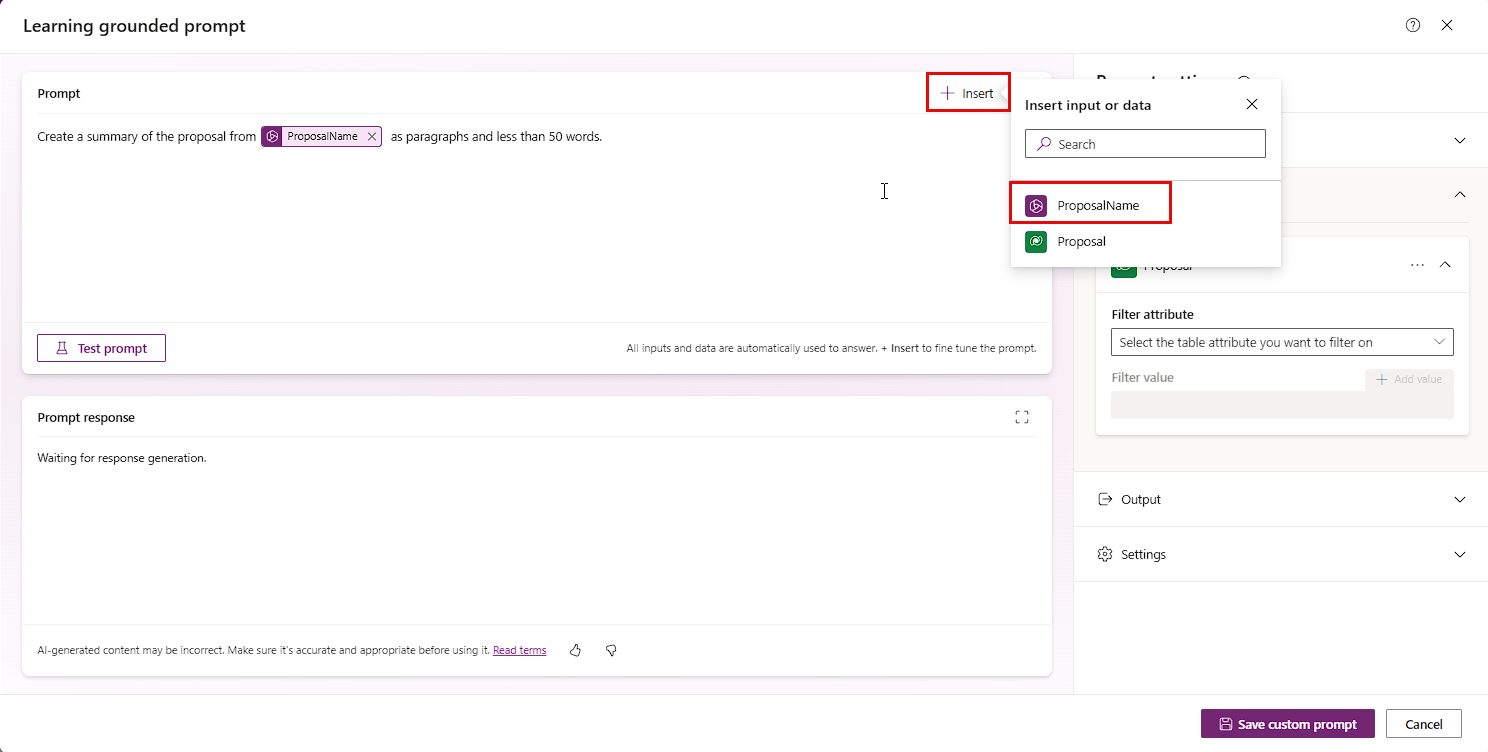Click the Cancel button
1488x752 pixels.
click(1424, 724)
